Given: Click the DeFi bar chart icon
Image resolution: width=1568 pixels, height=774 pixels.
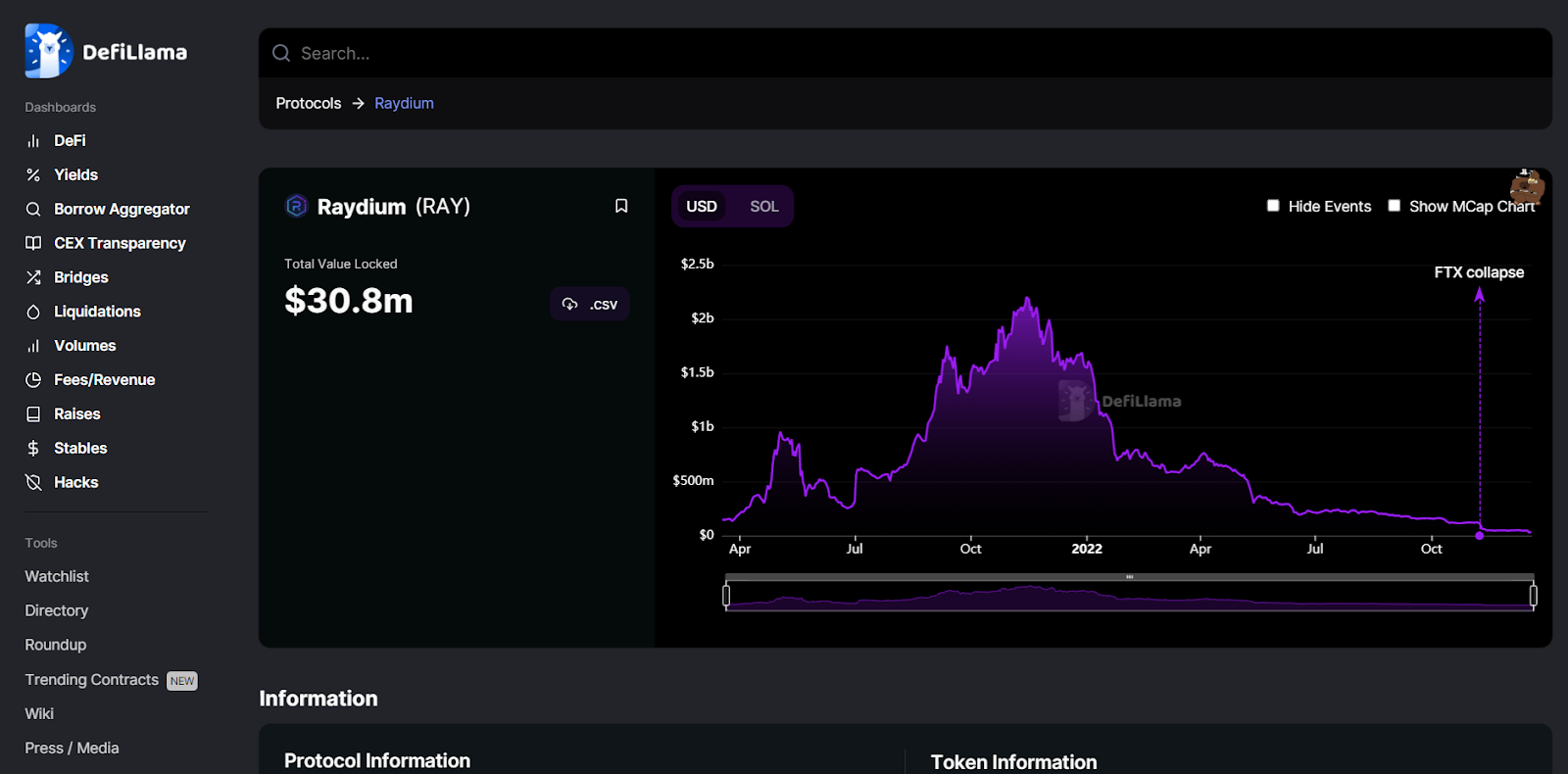Looking at the screenshot, I should tap(33, 141).
